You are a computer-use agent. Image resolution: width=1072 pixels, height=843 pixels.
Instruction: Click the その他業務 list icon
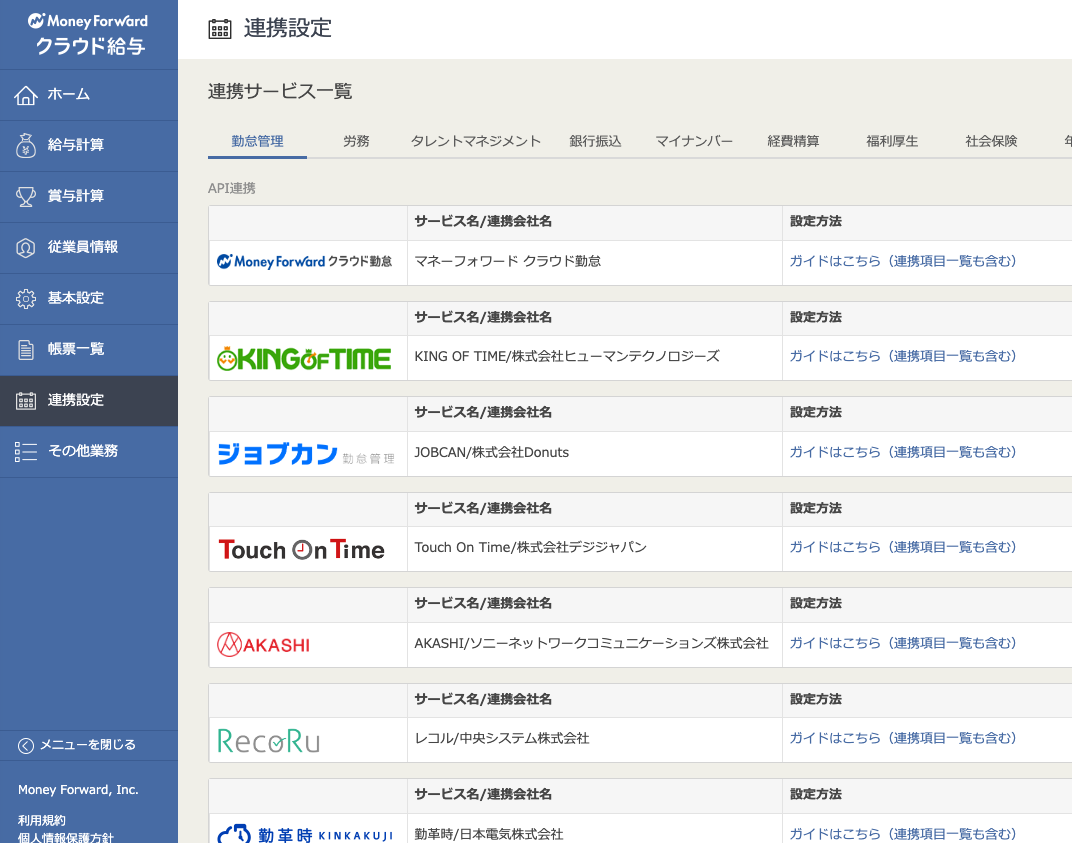point(26,451)
